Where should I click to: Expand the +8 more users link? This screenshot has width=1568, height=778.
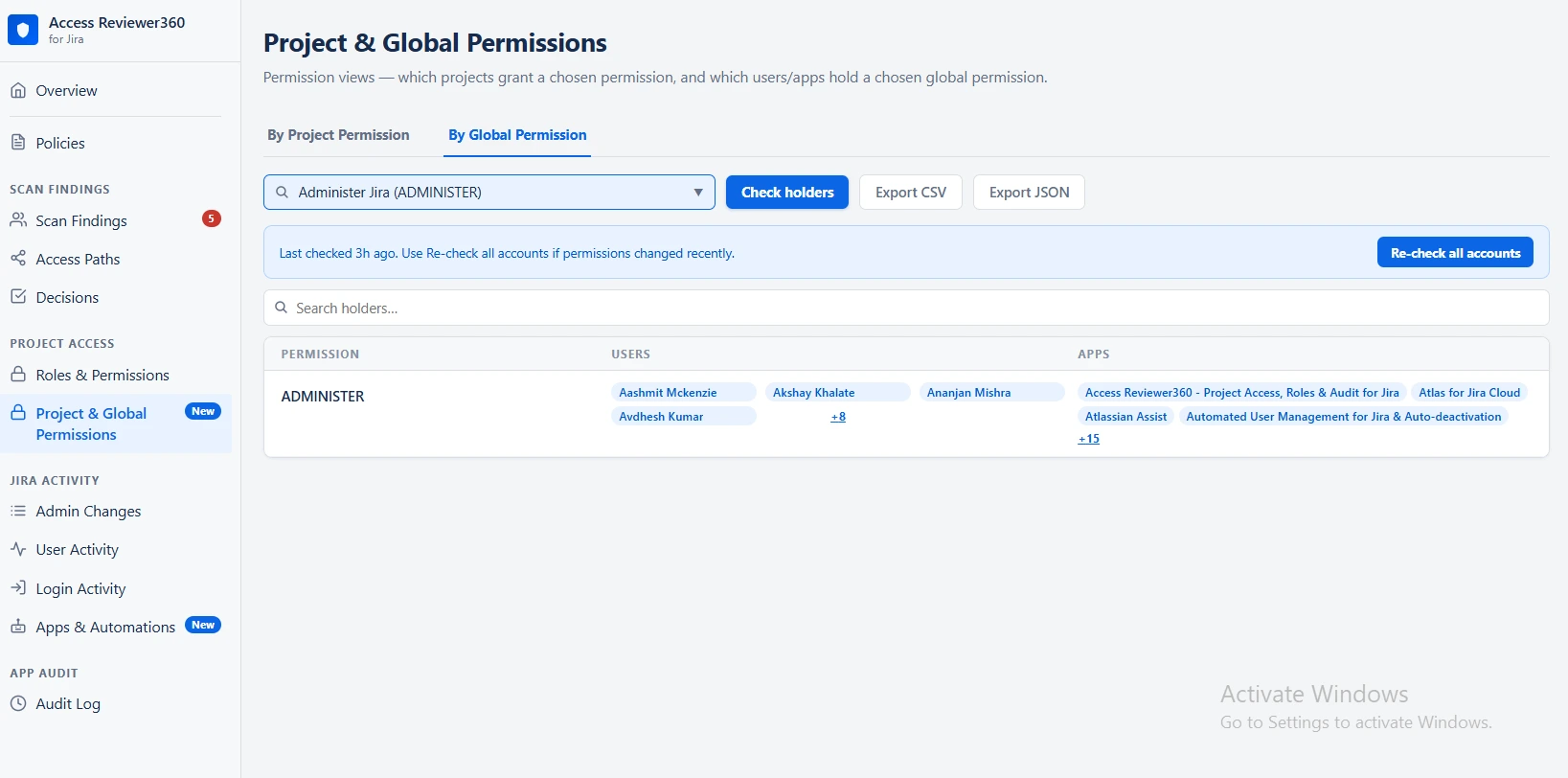pyautogui.click(x=838, y=416)
